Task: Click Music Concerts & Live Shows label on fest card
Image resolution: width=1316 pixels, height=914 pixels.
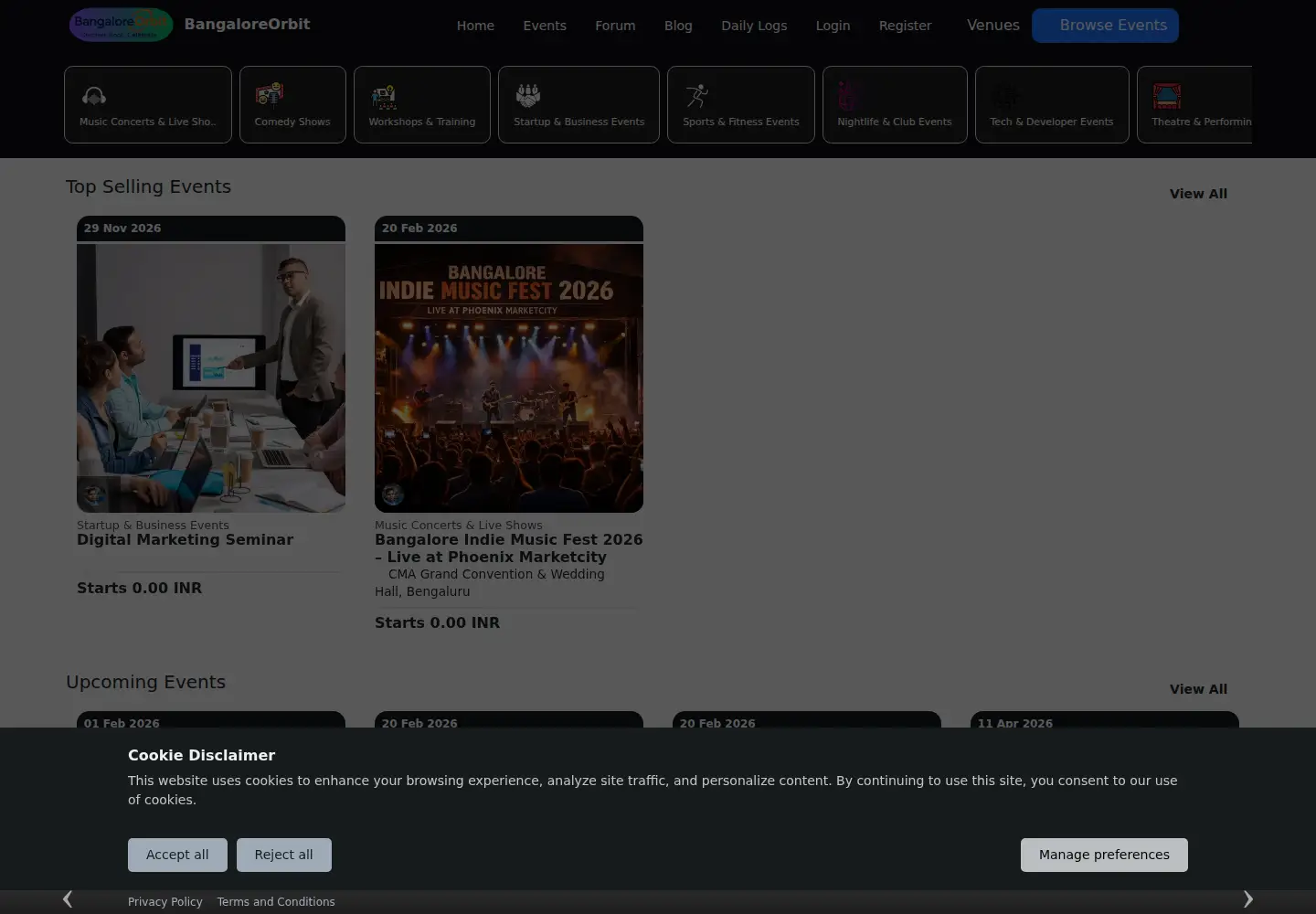Action: 458,525
